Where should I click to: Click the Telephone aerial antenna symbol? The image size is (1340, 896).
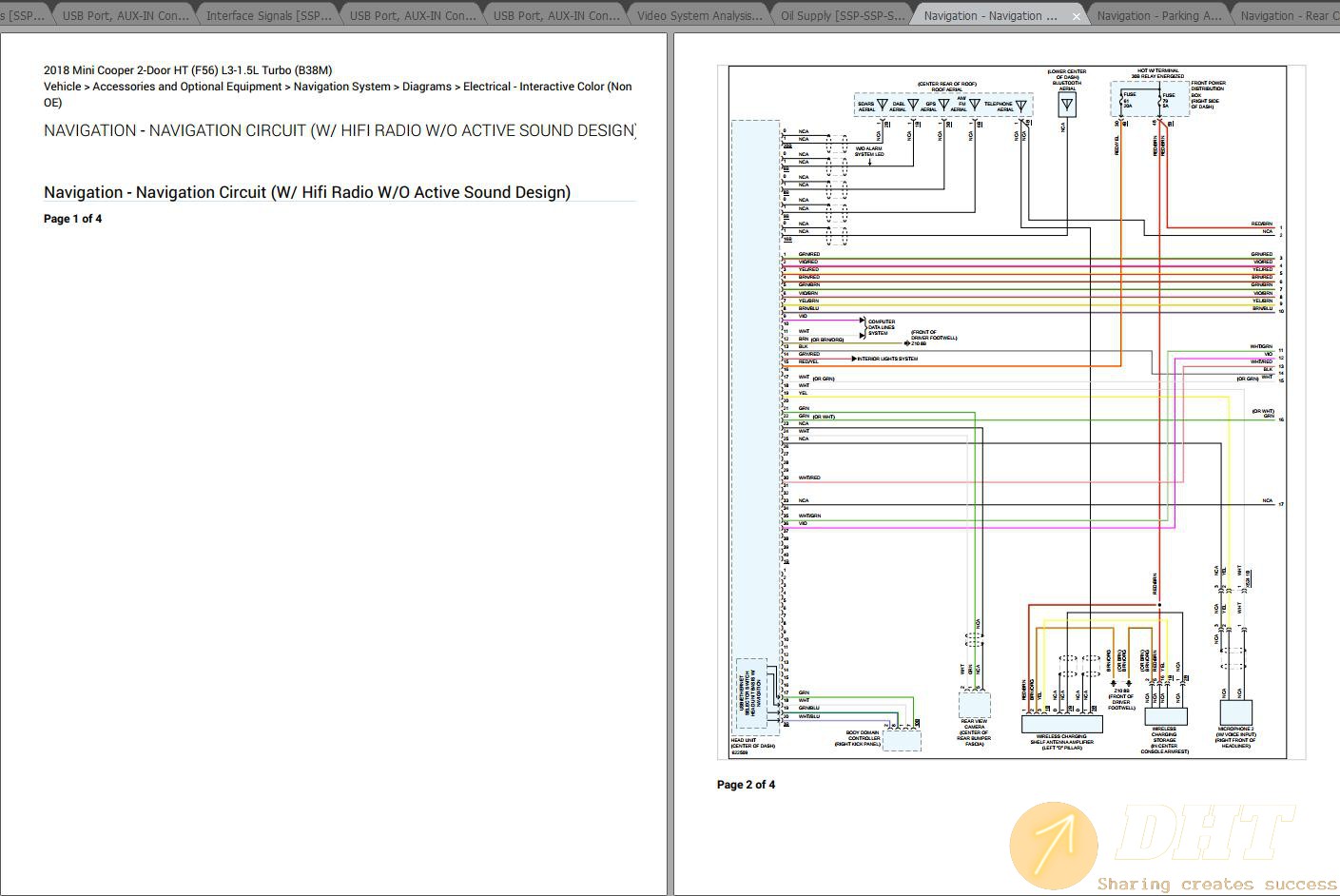1021,105
